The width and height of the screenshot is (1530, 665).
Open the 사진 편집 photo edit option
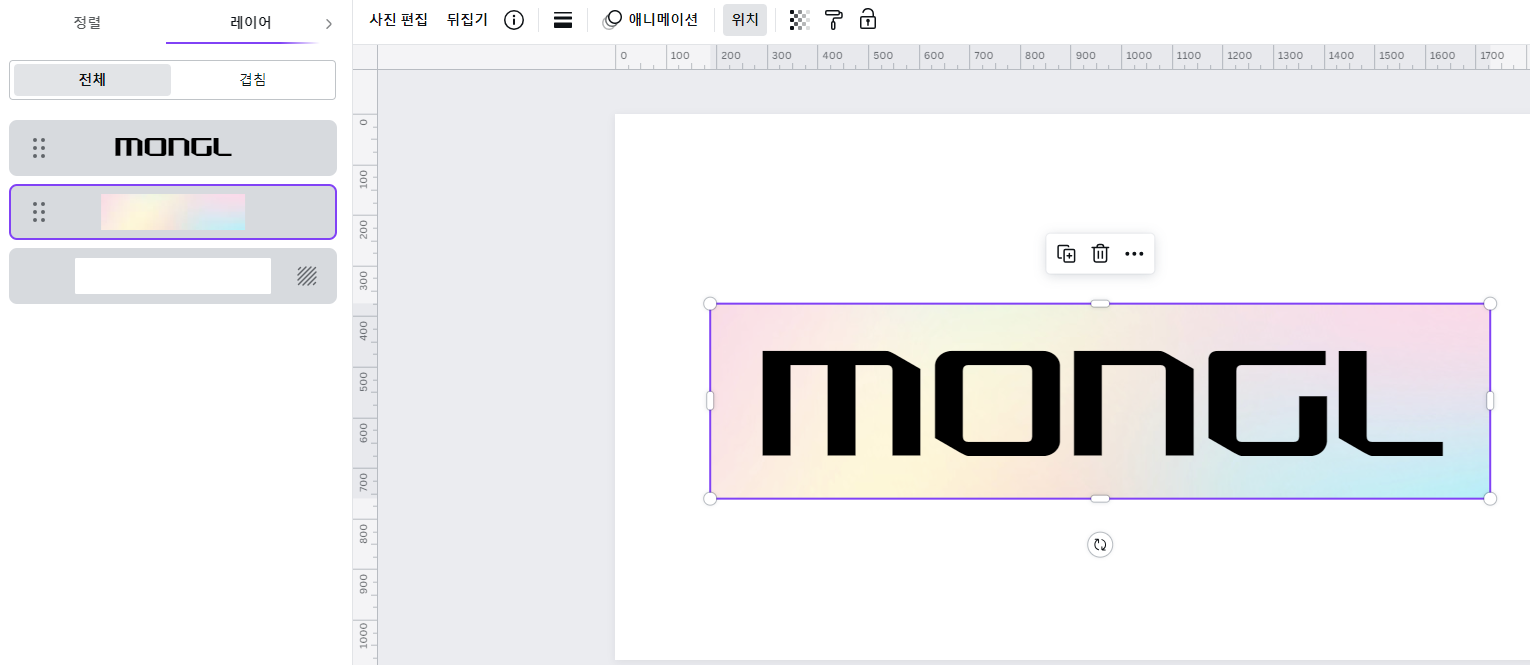coord(399,20)
